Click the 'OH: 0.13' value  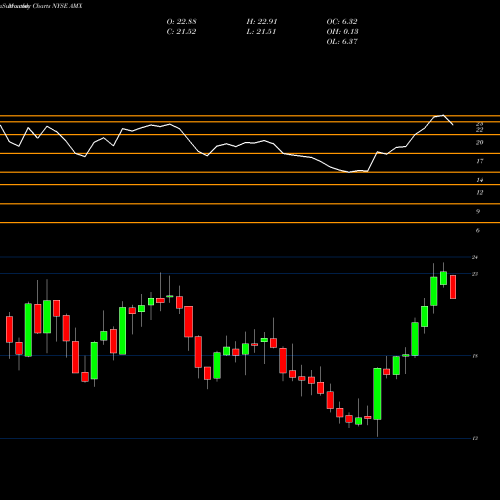click(342, 32)
